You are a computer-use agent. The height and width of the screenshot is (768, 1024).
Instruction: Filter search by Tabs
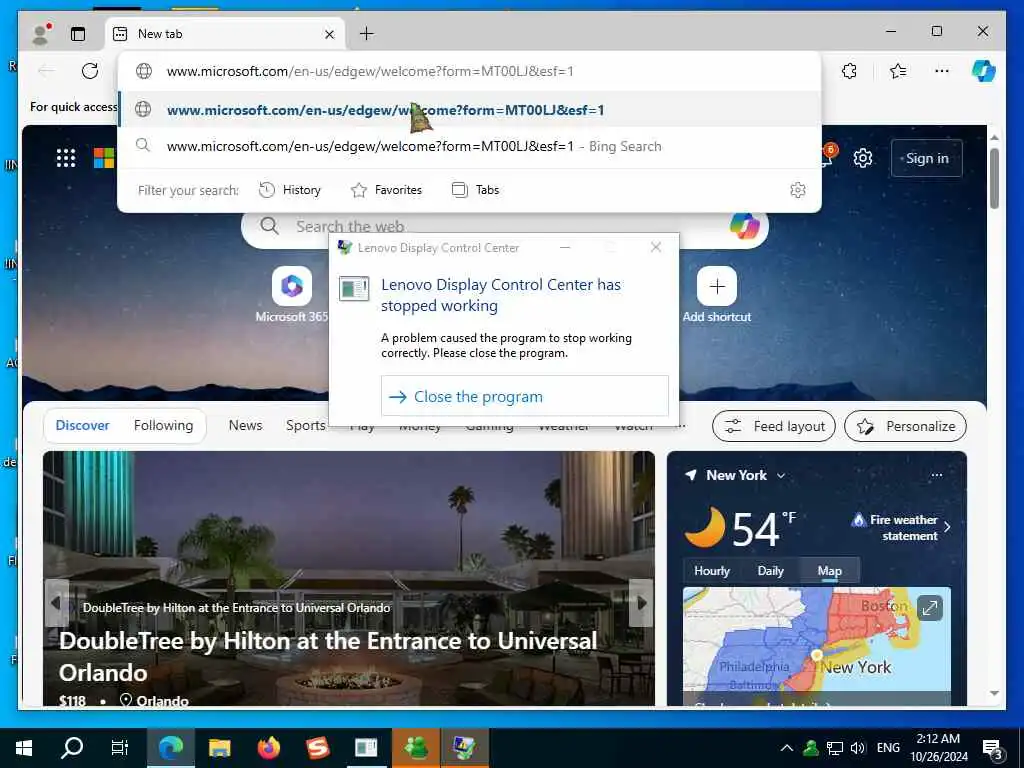click(x=476, y=190)
